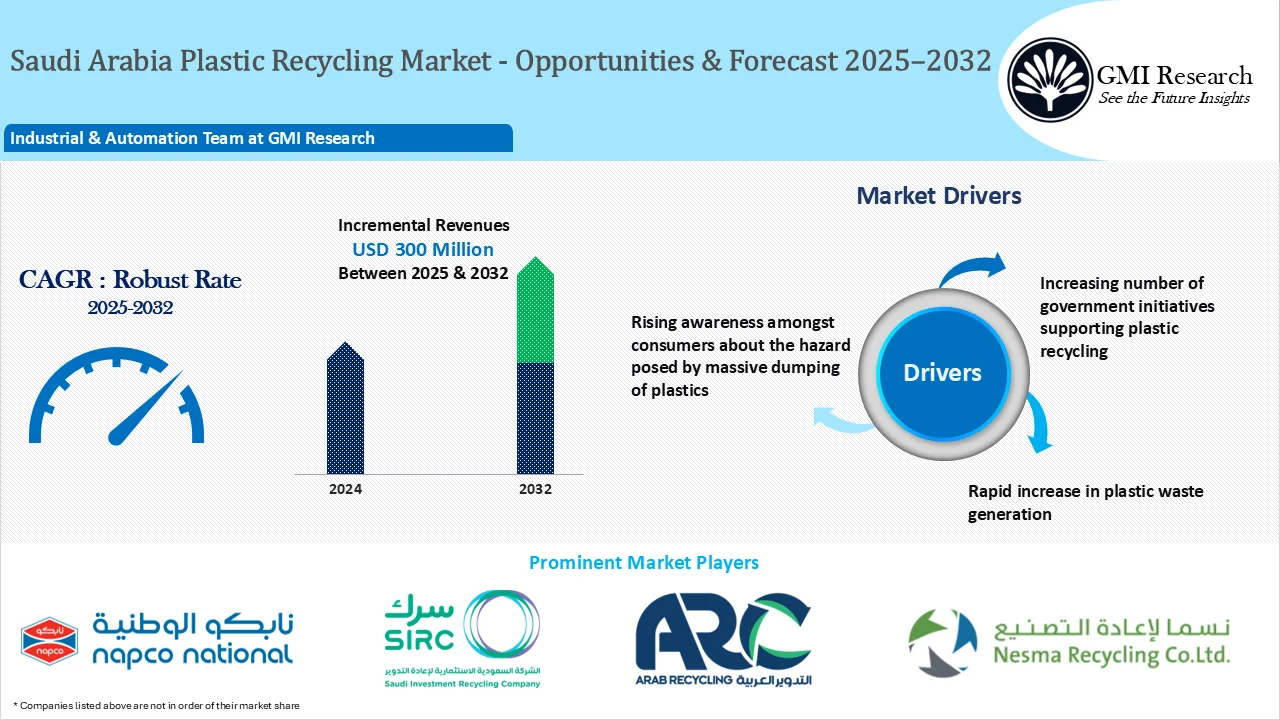Toggle the dark navy 2024 bar
This screenshot has width=1280, height=720.
pyautogui.click(x=345, y=410)
